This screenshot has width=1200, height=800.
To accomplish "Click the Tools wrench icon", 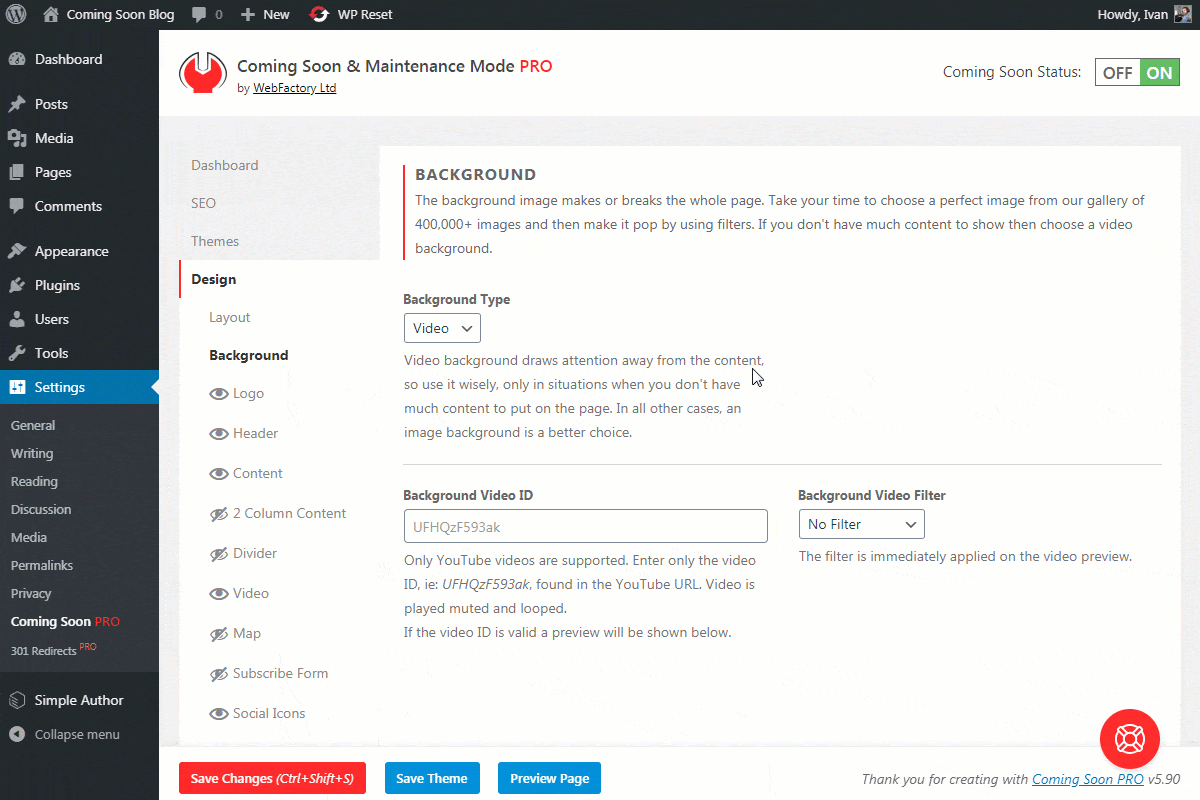I will (x=17, y=353).
